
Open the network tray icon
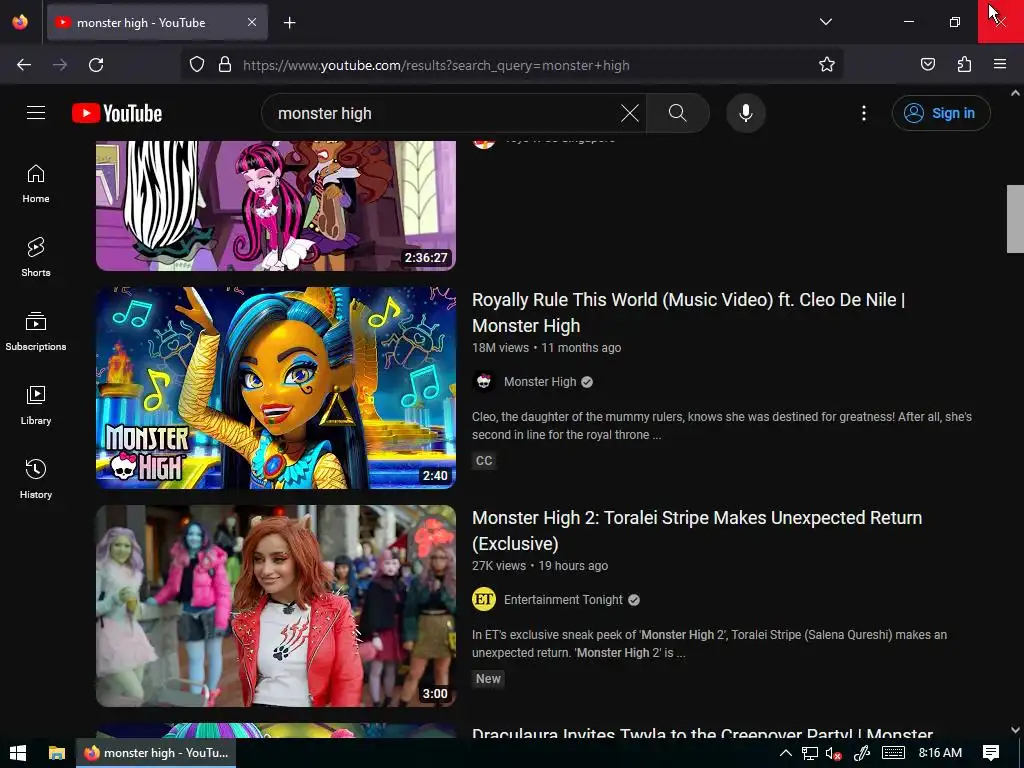pos(810,753)
